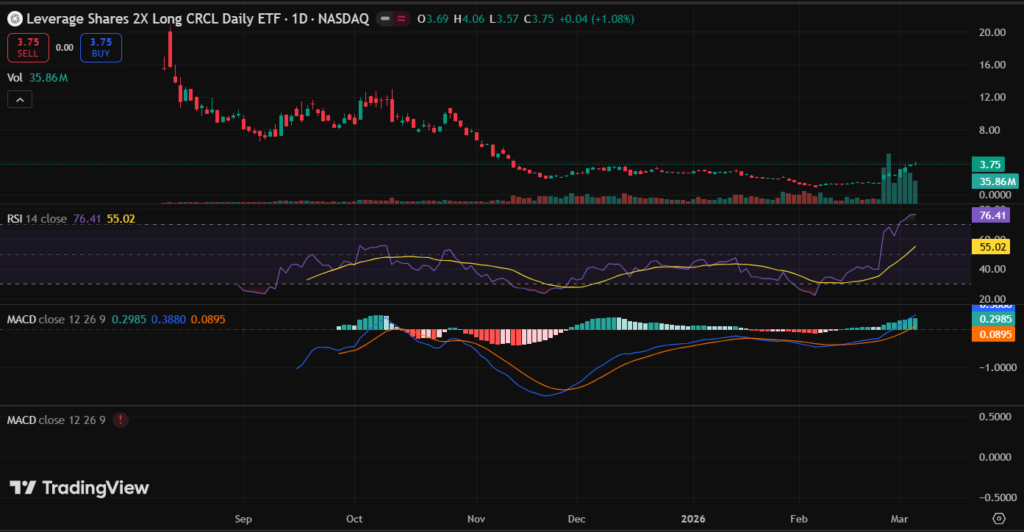1024x532 pixels.
Task: Click the yellow 55.02 RSI average tag
Action: click(x=993, y=245)
